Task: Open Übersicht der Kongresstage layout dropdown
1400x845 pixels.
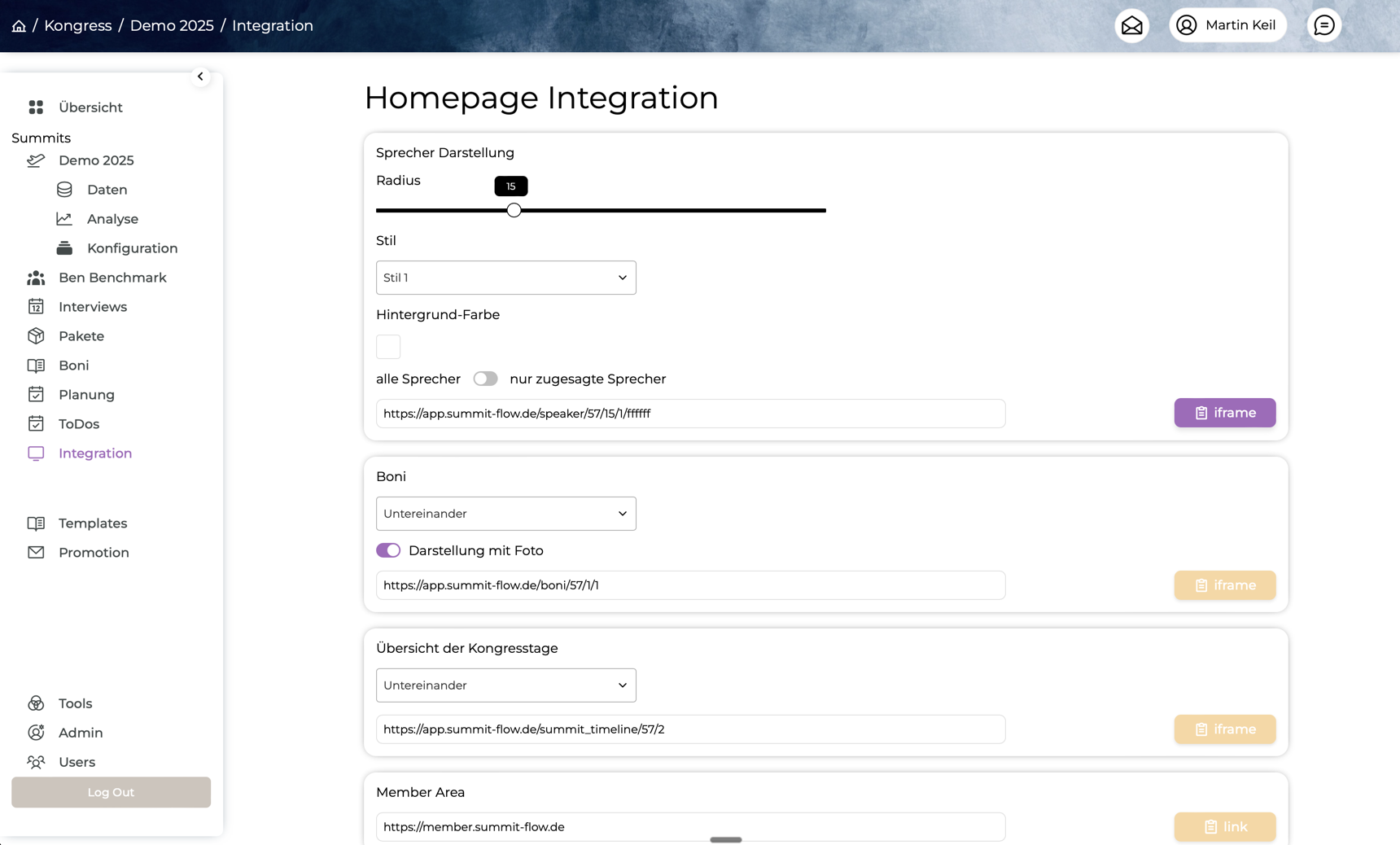Action: pos(505,685)
